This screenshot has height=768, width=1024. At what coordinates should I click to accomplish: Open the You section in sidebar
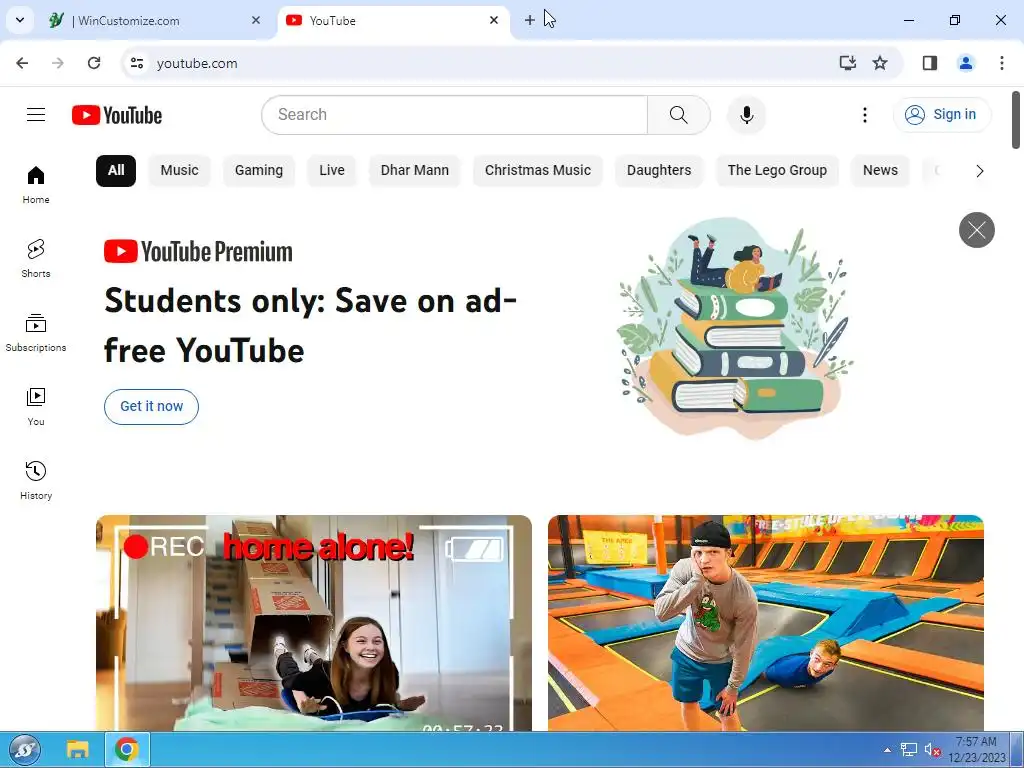point(36,406)
